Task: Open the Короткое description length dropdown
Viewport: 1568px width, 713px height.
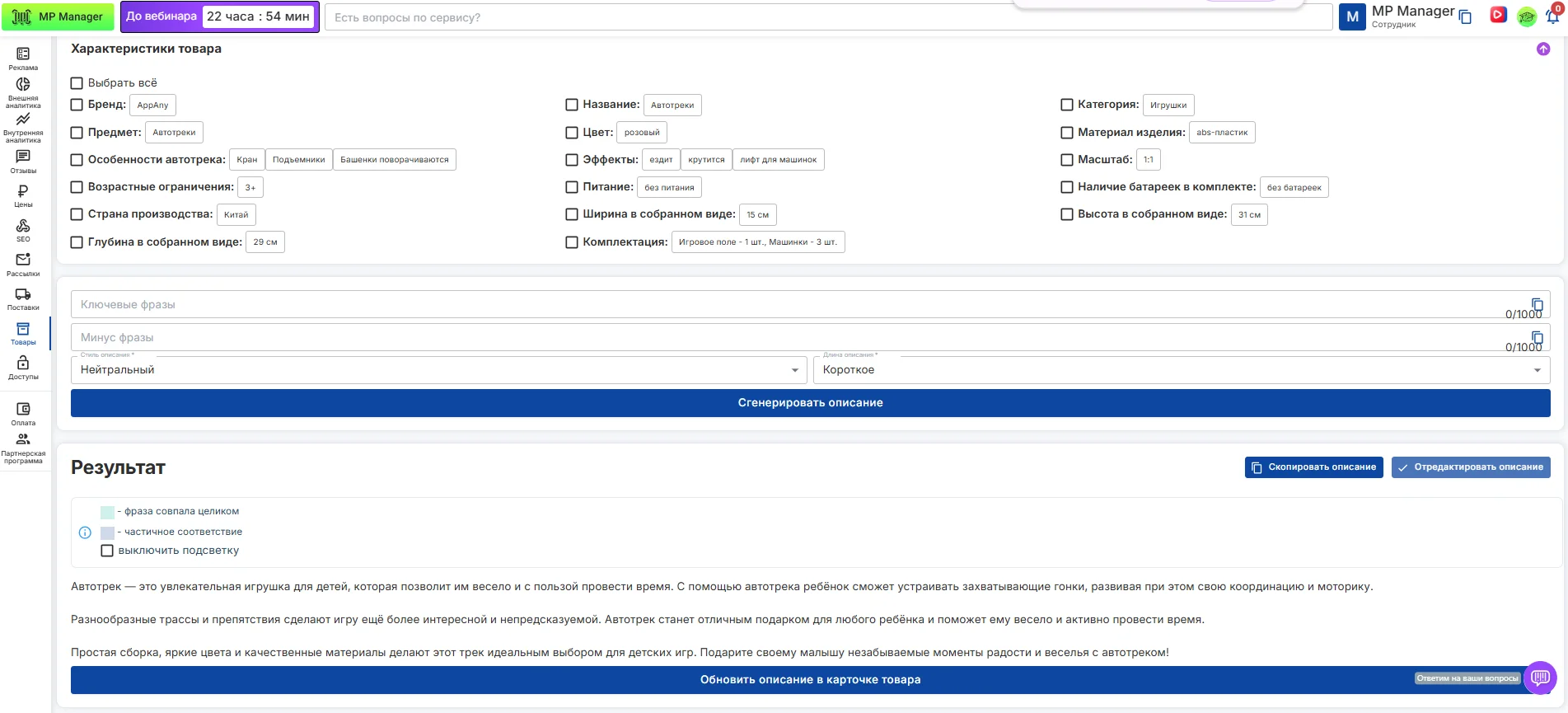Action: [x=1181, y=370]
